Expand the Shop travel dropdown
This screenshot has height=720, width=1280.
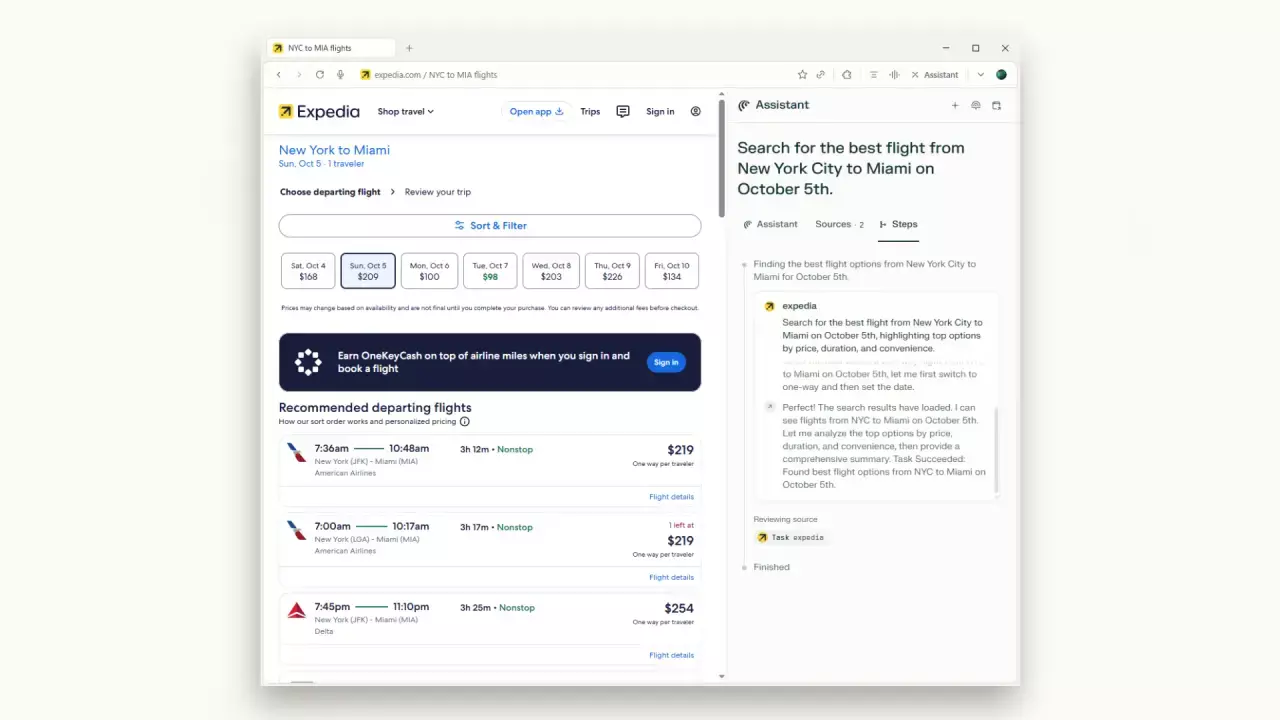[405, 112]
